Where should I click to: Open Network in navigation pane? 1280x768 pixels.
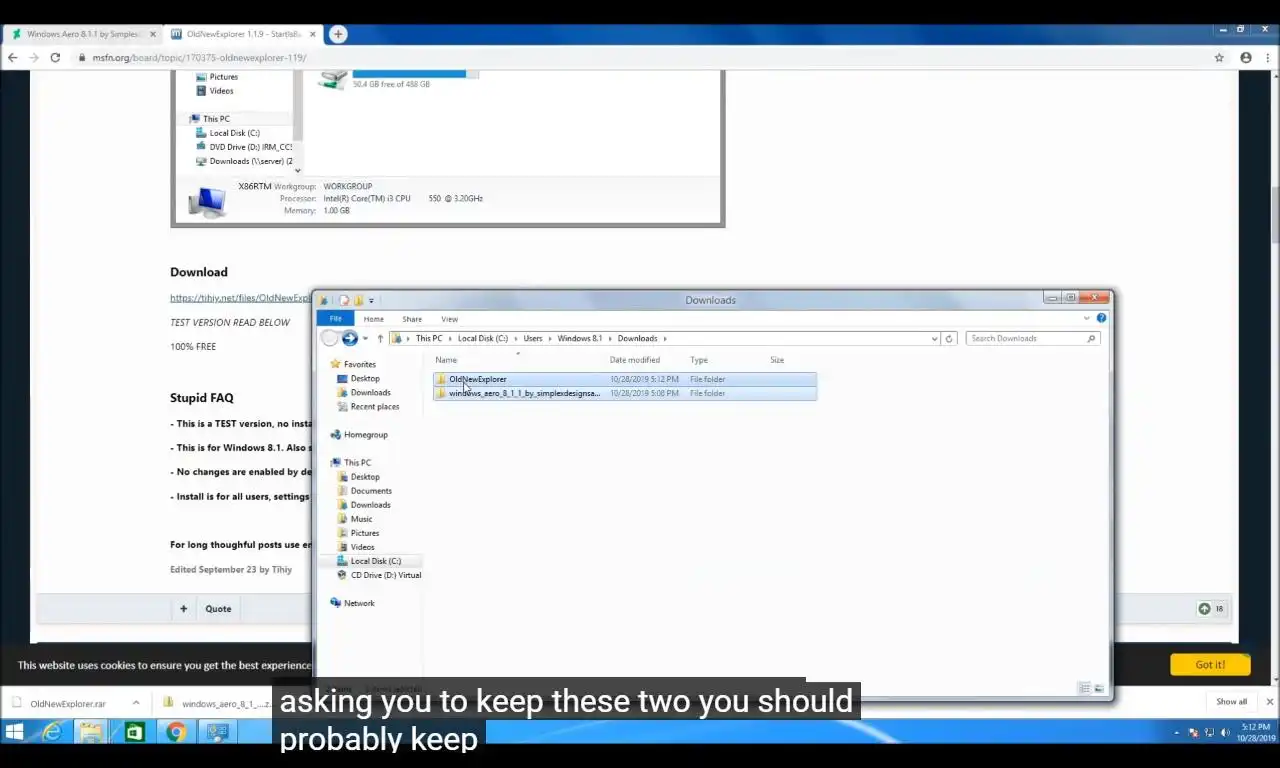pos(359,603)
